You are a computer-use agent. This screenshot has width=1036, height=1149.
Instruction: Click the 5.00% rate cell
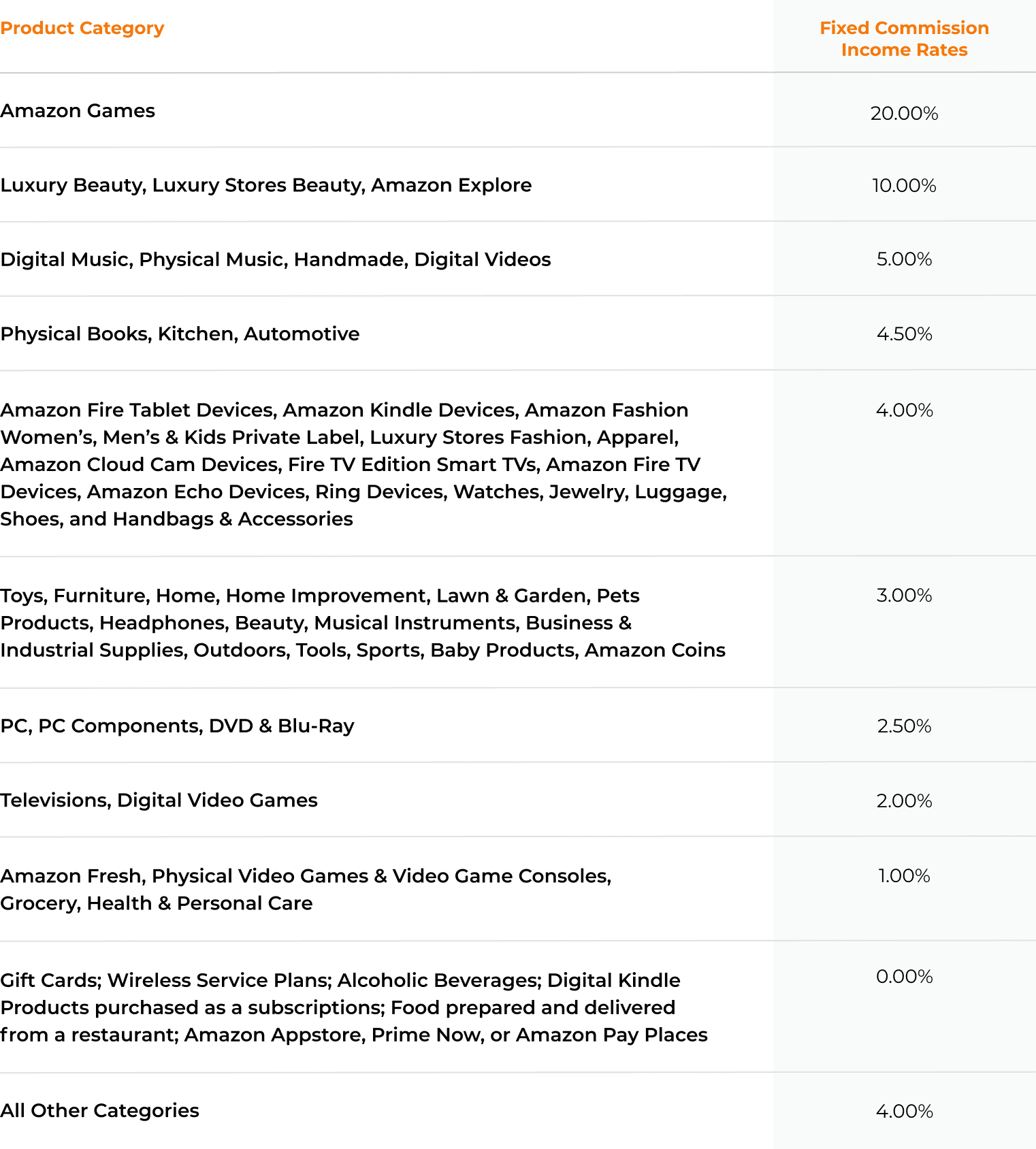click(904, 259)
